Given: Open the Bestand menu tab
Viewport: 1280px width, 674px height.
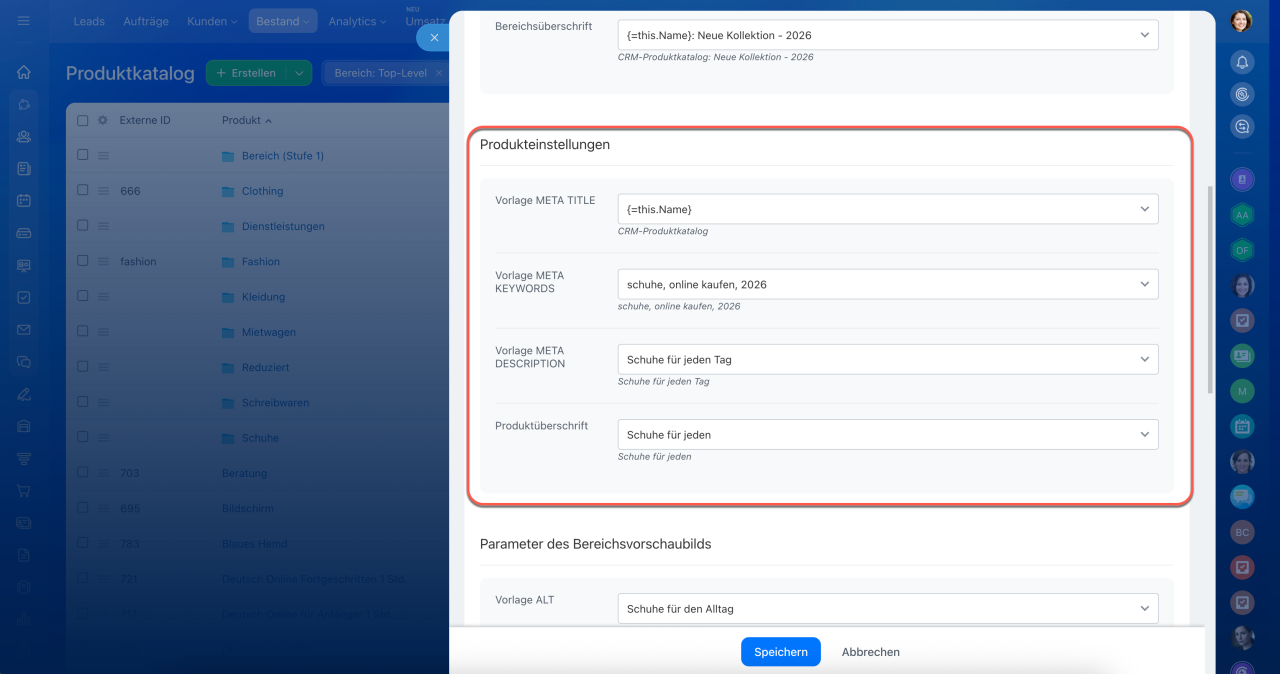Looking at the screenshot, I should (x=283, y=21).
